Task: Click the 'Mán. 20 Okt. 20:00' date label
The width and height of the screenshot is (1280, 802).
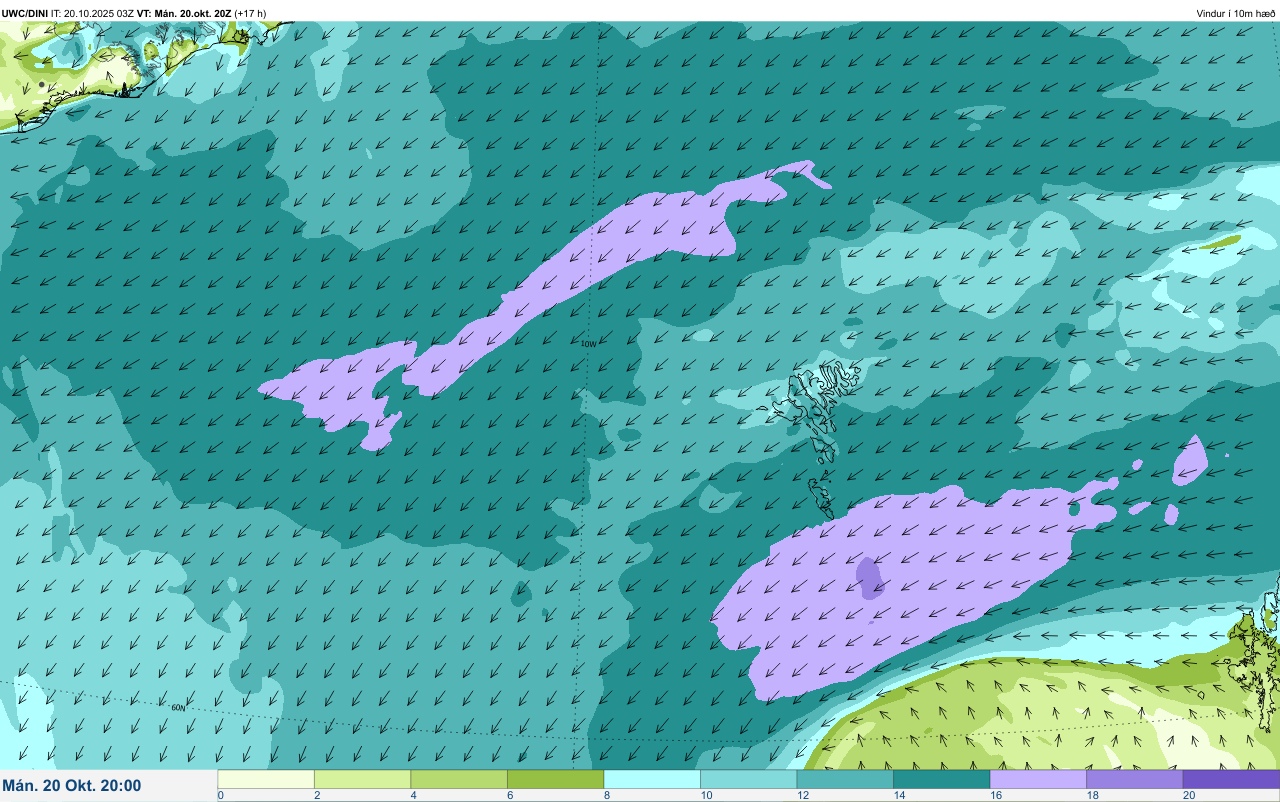Action: coord(72,786)
